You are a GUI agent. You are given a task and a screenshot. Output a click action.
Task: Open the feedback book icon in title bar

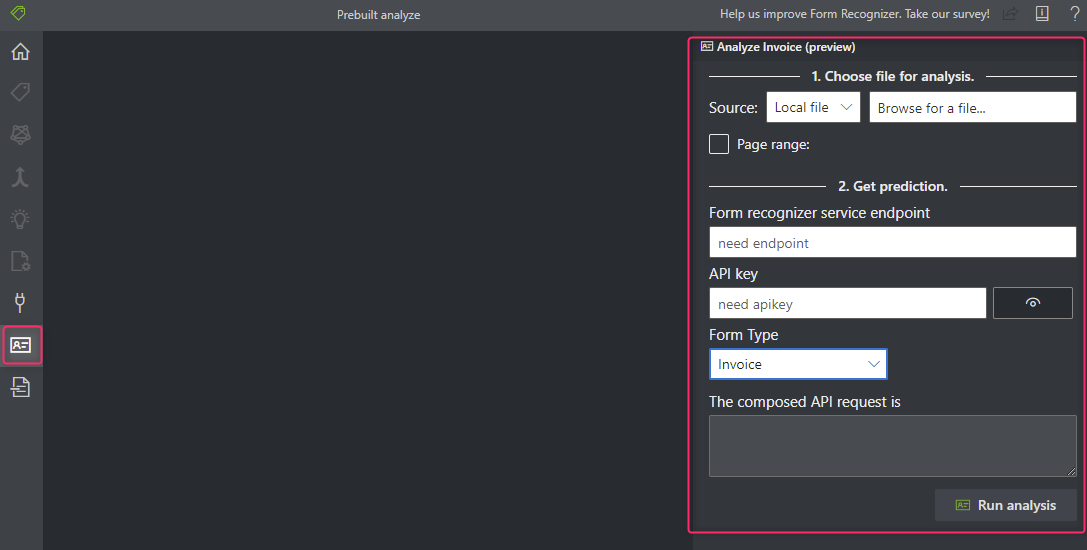coord(1042,14)
